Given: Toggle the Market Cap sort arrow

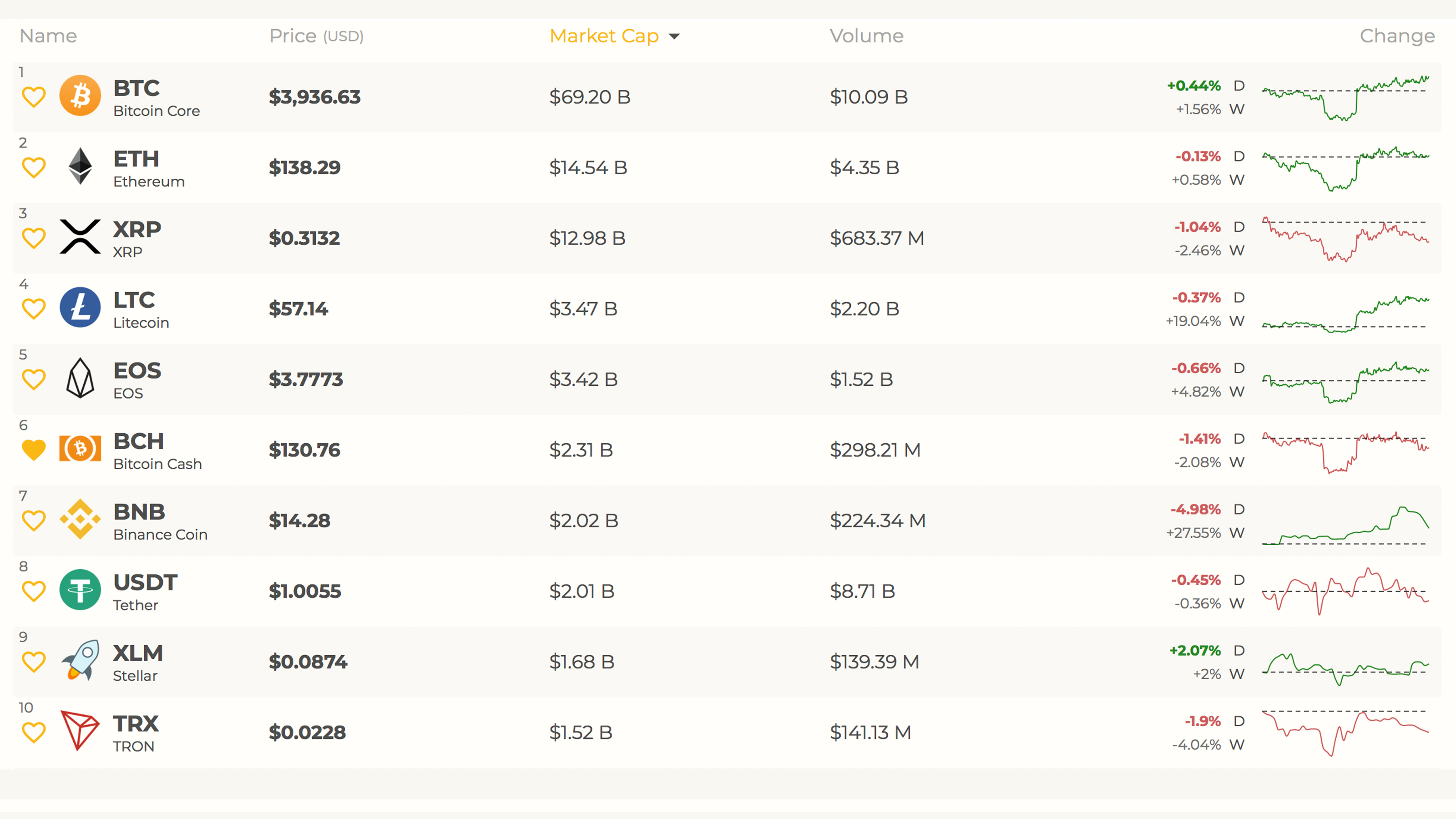Looking at the screenshot, I should tap(674, 37).
